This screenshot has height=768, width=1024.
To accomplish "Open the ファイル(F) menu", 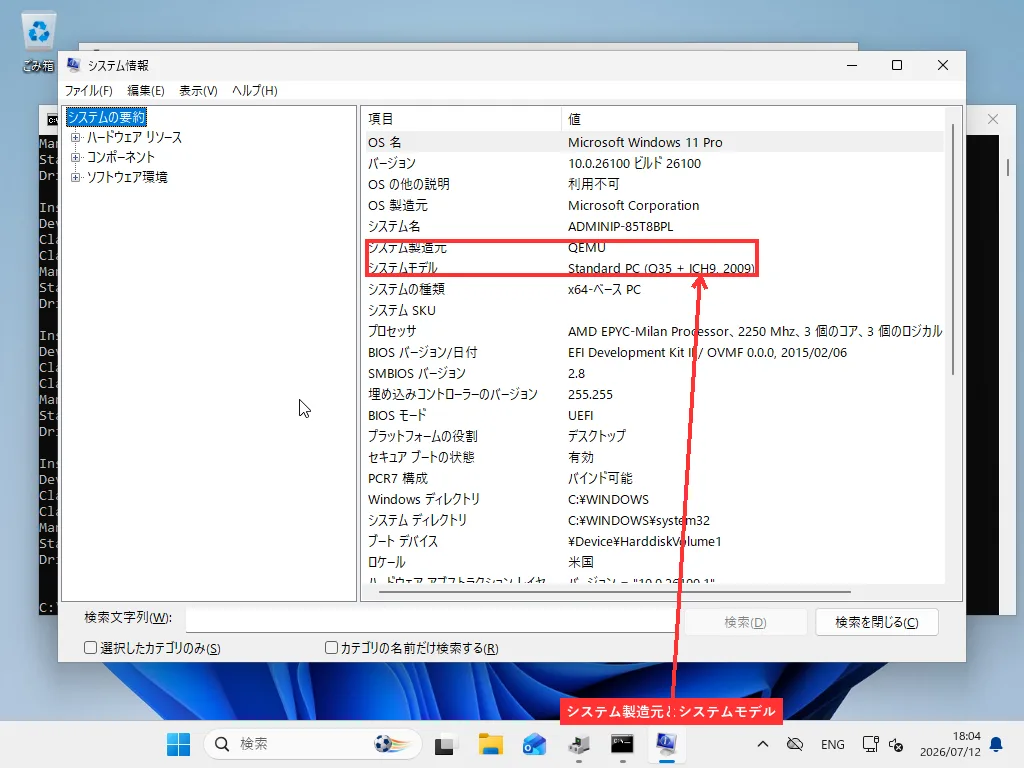I will click(88, 91).
